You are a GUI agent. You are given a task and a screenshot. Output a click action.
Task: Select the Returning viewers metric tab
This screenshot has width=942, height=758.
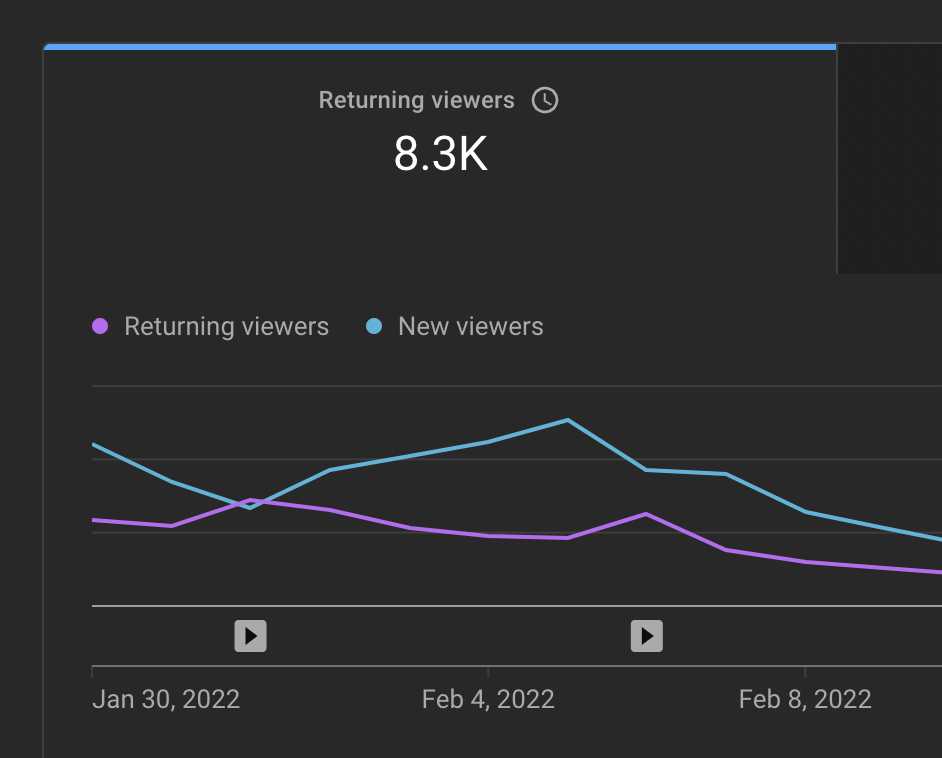tap(440, 159)
